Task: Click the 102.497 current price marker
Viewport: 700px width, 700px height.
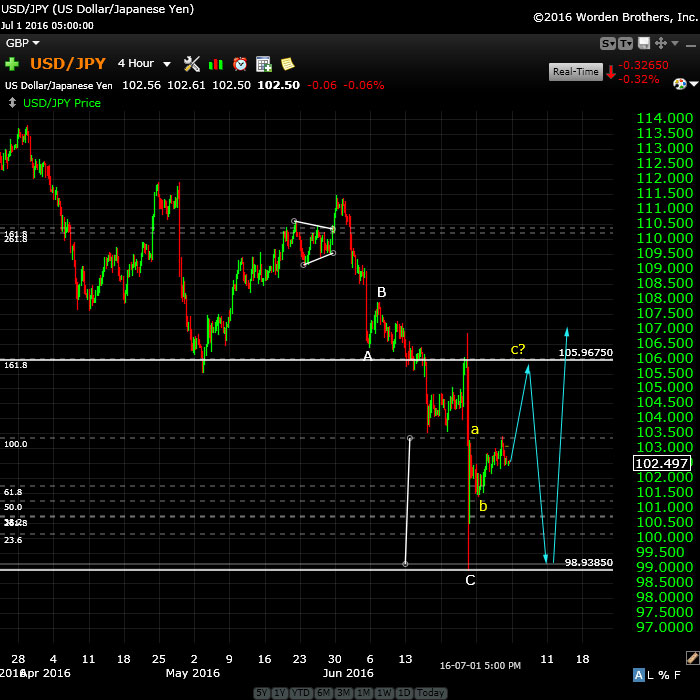Action: tap(662, 463)
